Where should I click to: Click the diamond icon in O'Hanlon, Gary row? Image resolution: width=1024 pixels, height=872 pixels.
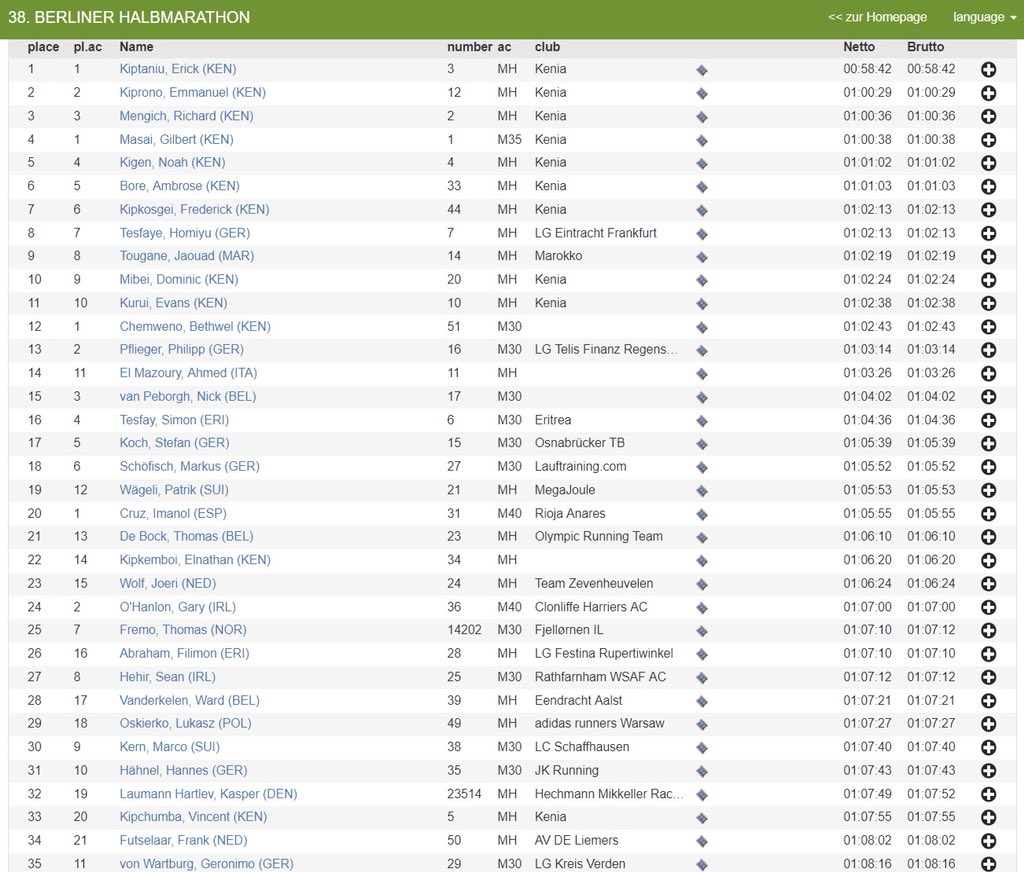(x=702, y=608)
